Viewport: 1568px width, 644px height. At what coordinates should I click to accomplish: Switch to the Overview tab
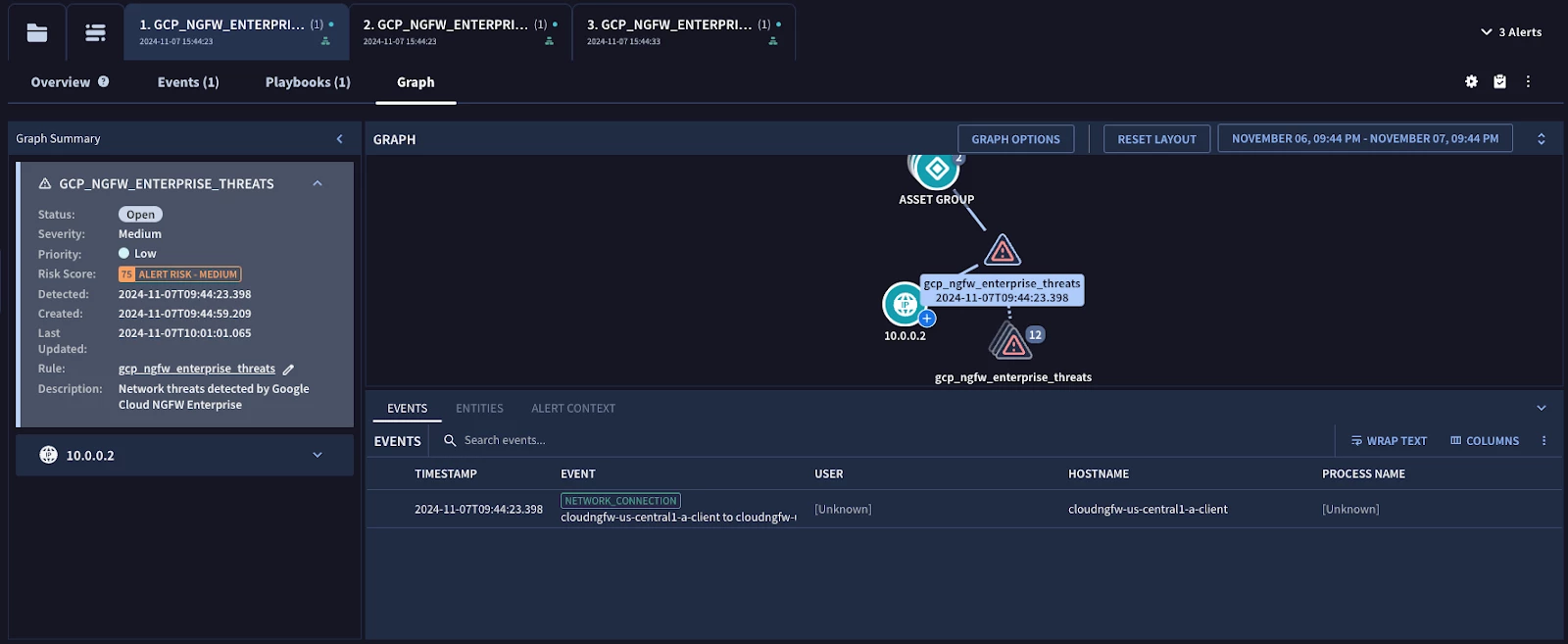tap(61, 82)
